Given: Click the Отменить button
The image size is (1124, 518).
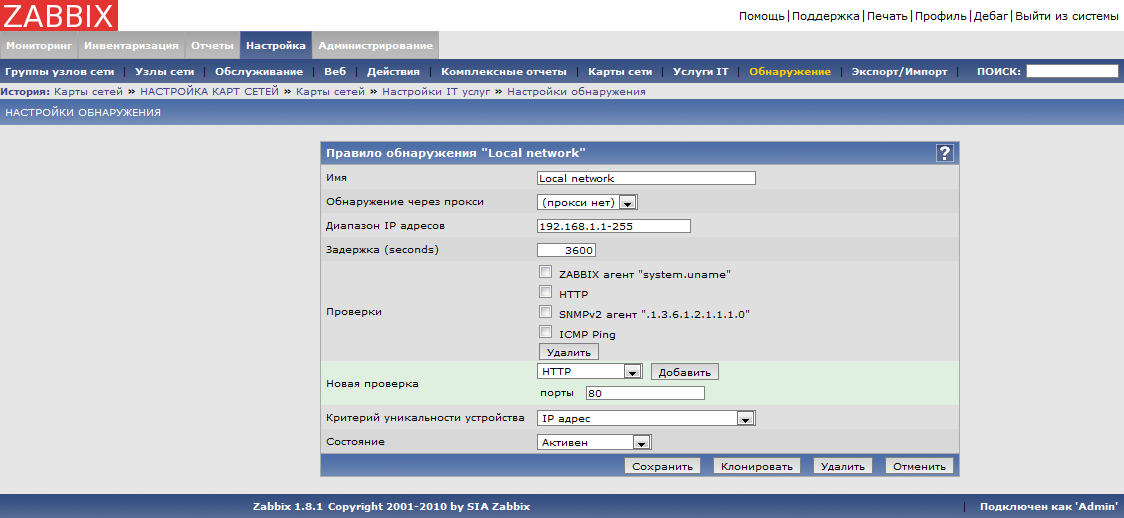Looking at the screenshot, I should coord(920,466).
